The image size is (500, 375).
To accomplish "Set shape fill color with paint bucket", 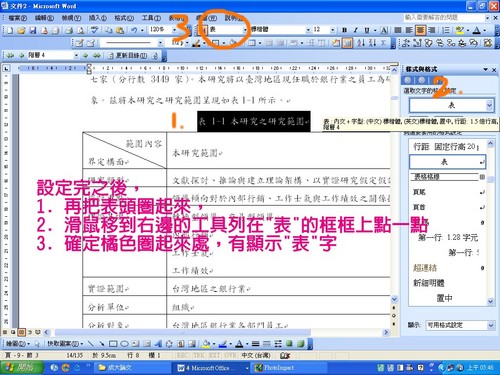I will pyautogui.click(x=206, y=343).
